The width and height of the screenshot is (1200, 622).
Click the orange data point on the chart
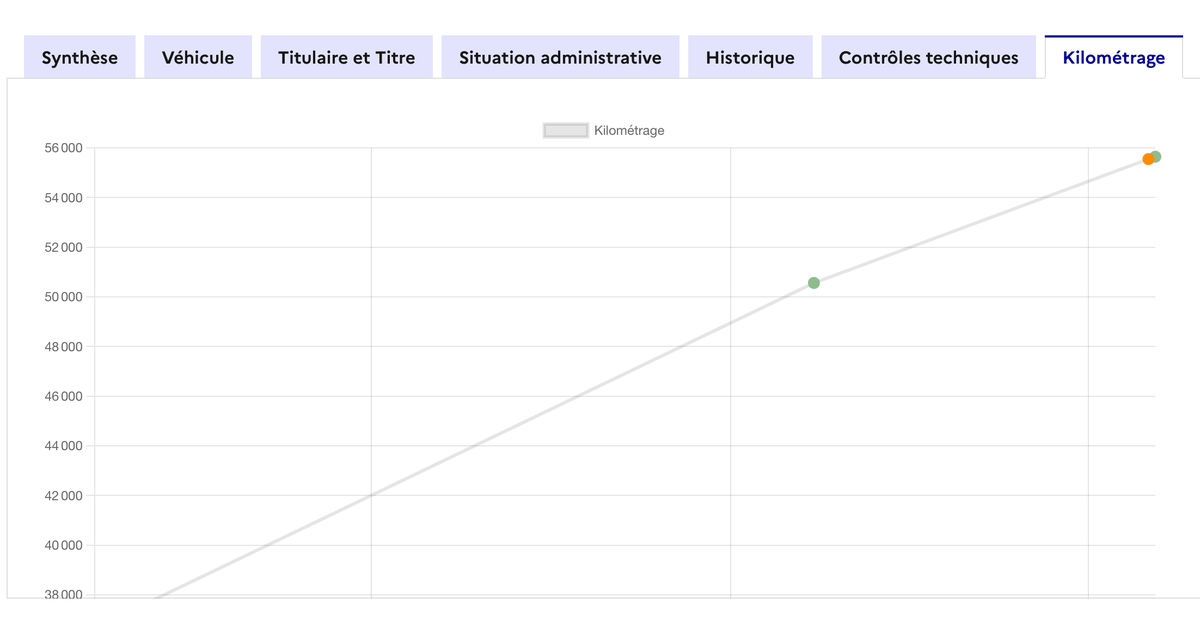[1147, 159]
